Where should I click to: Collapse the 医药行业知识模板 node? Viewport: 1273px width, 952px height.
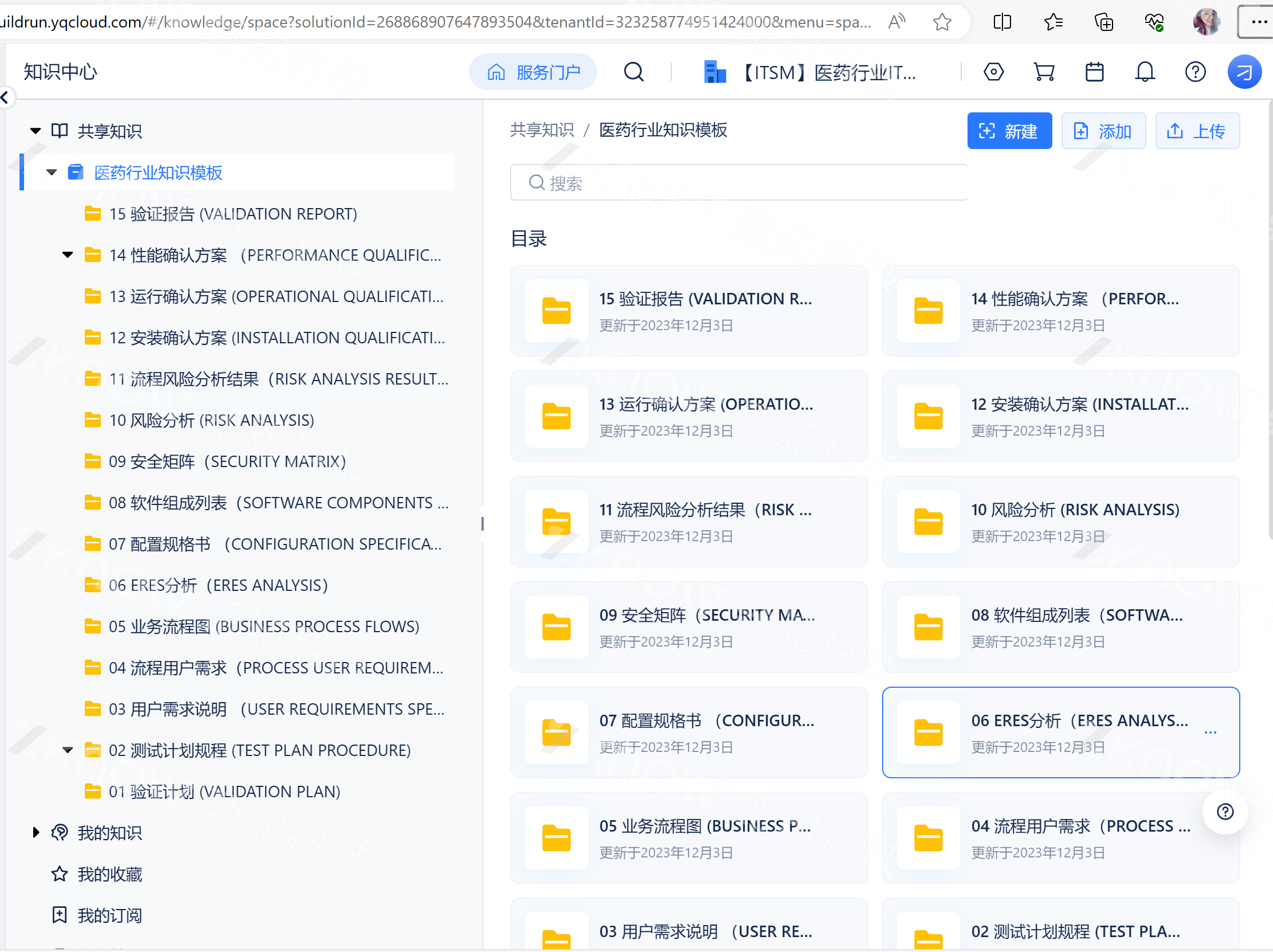52,173
